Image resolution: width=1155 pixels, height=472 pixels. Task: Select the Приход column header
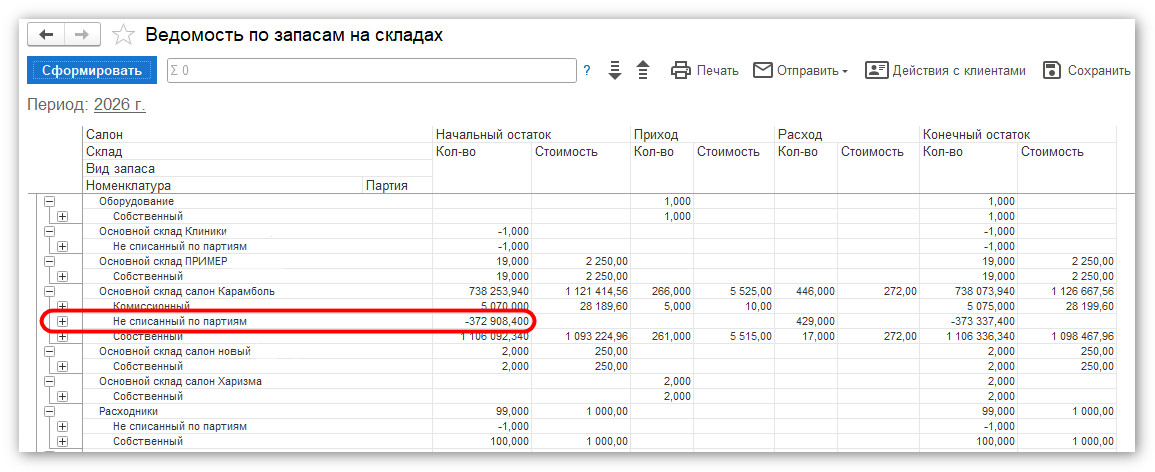pos(702,135)
